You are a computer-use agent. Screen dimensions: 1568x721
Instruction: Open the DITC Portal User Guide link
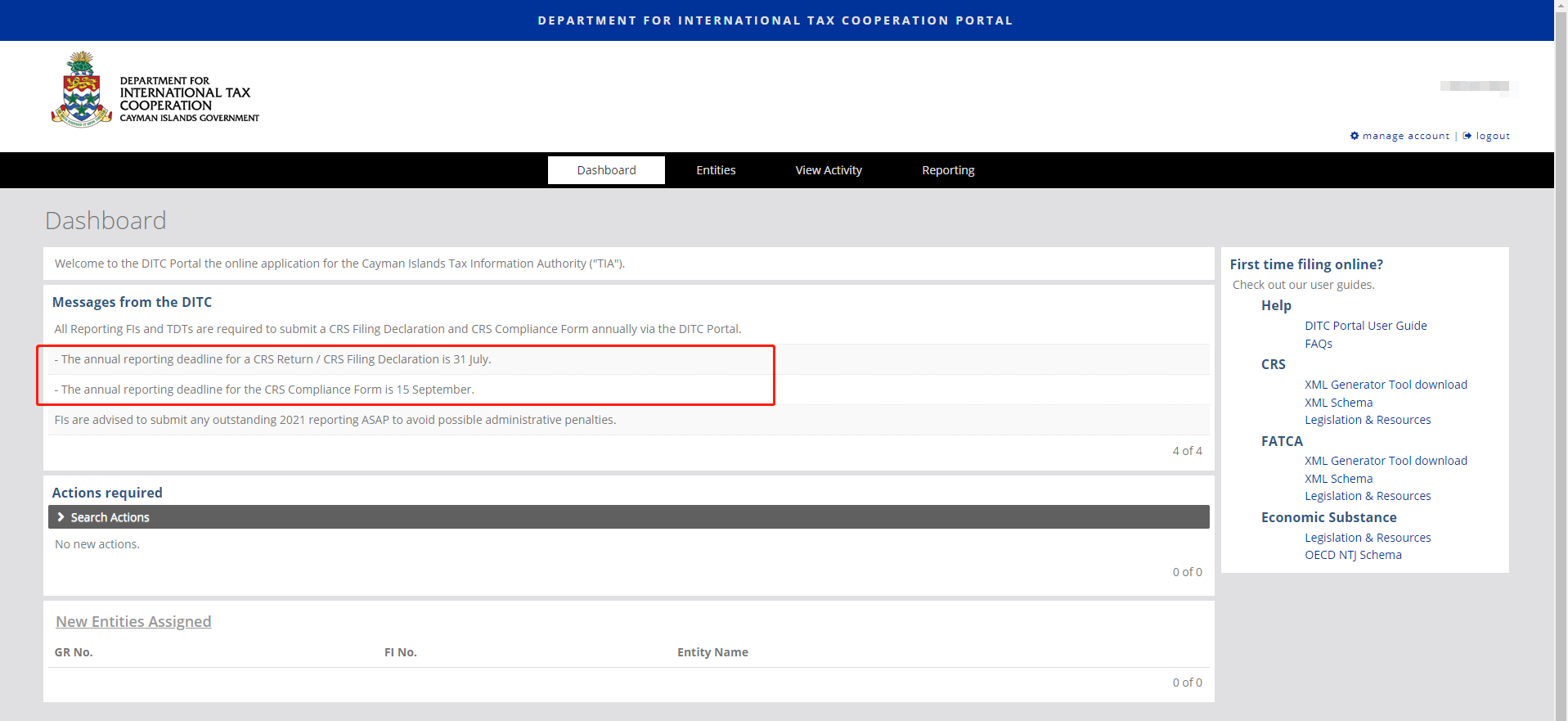1365,326
